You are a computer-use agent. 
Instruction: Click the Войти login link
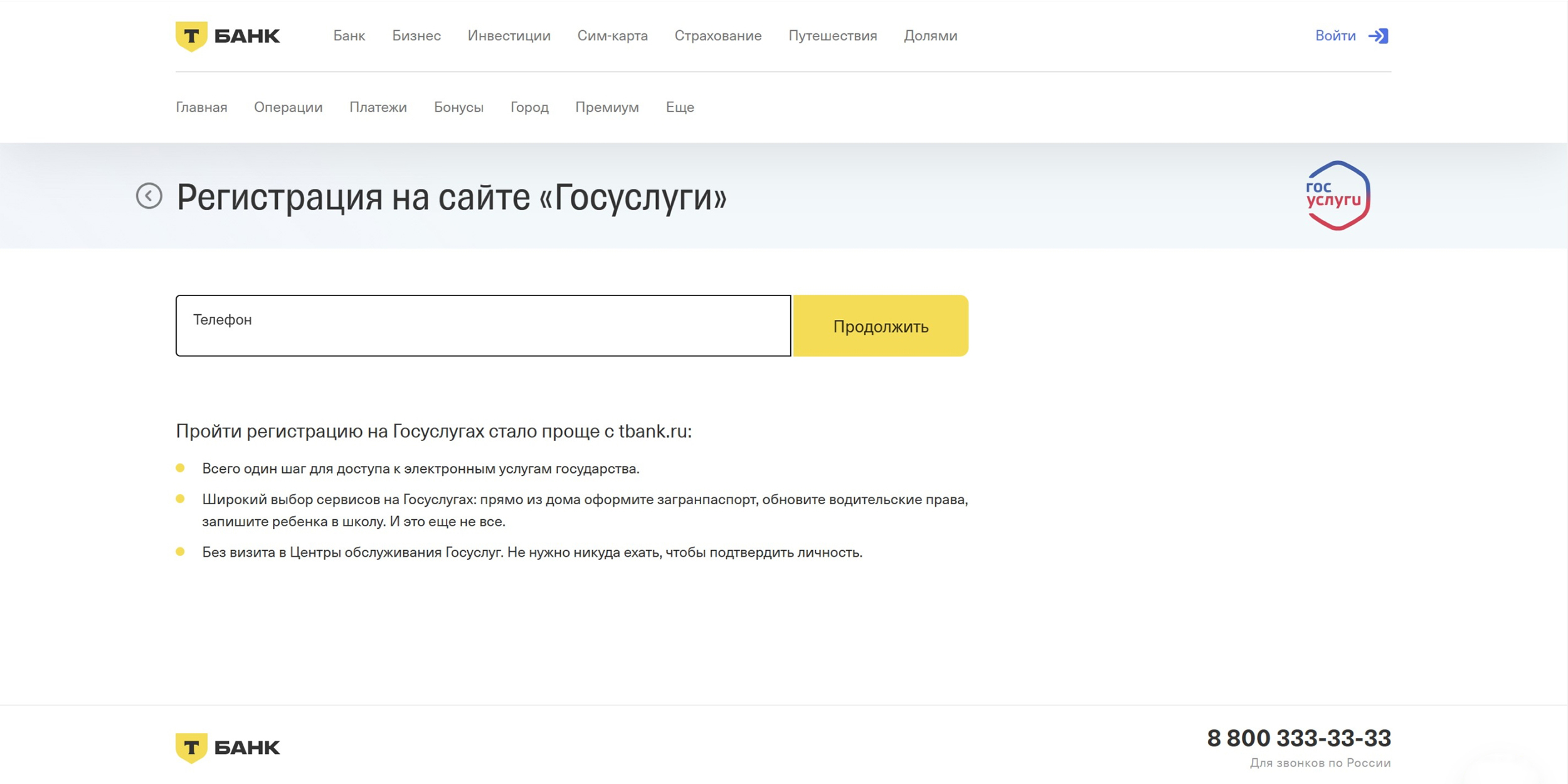[1335, 36]
